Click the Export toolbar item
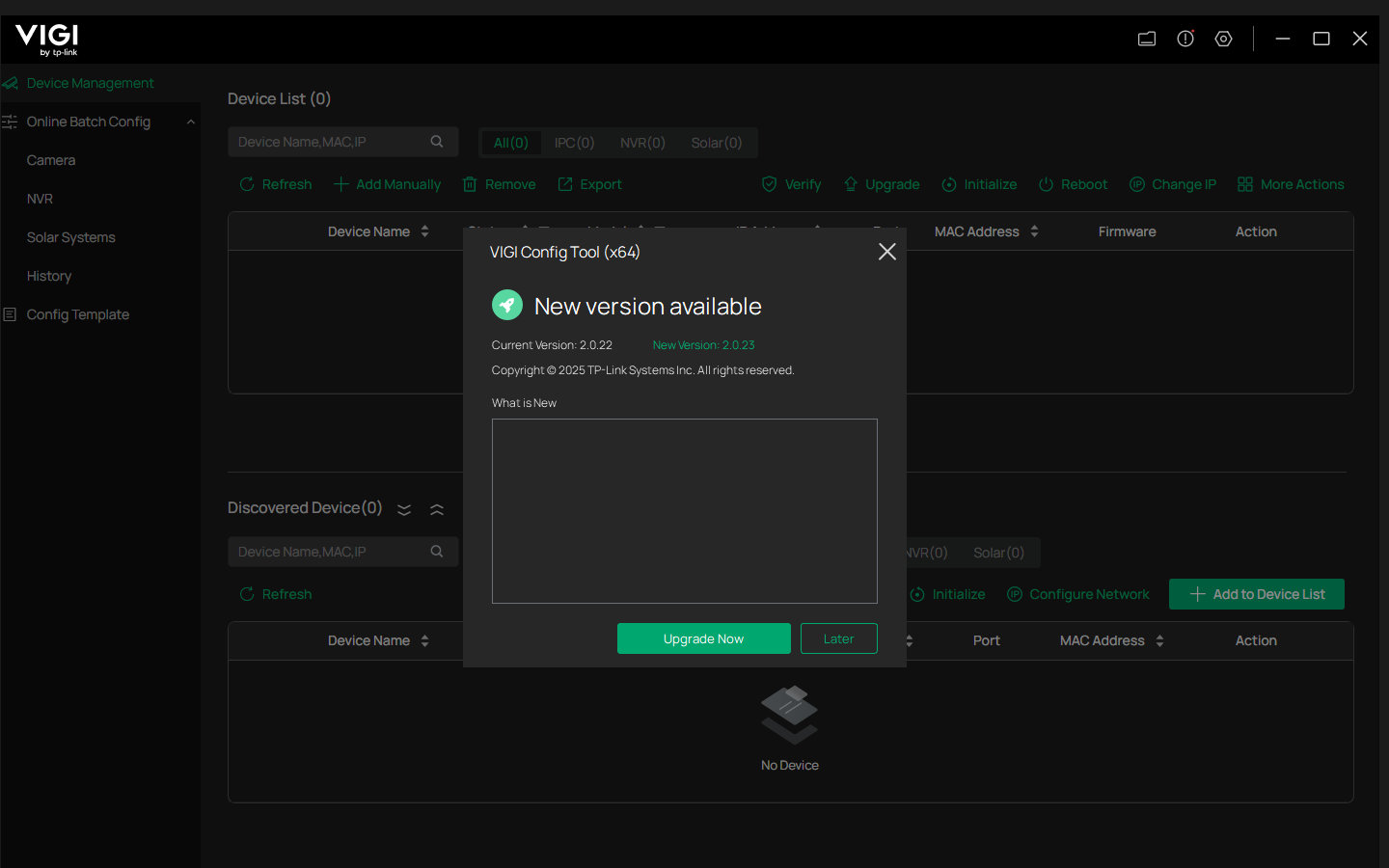Image resolution: width=1389 pixels, height=868 pixels. coord(589,184)
